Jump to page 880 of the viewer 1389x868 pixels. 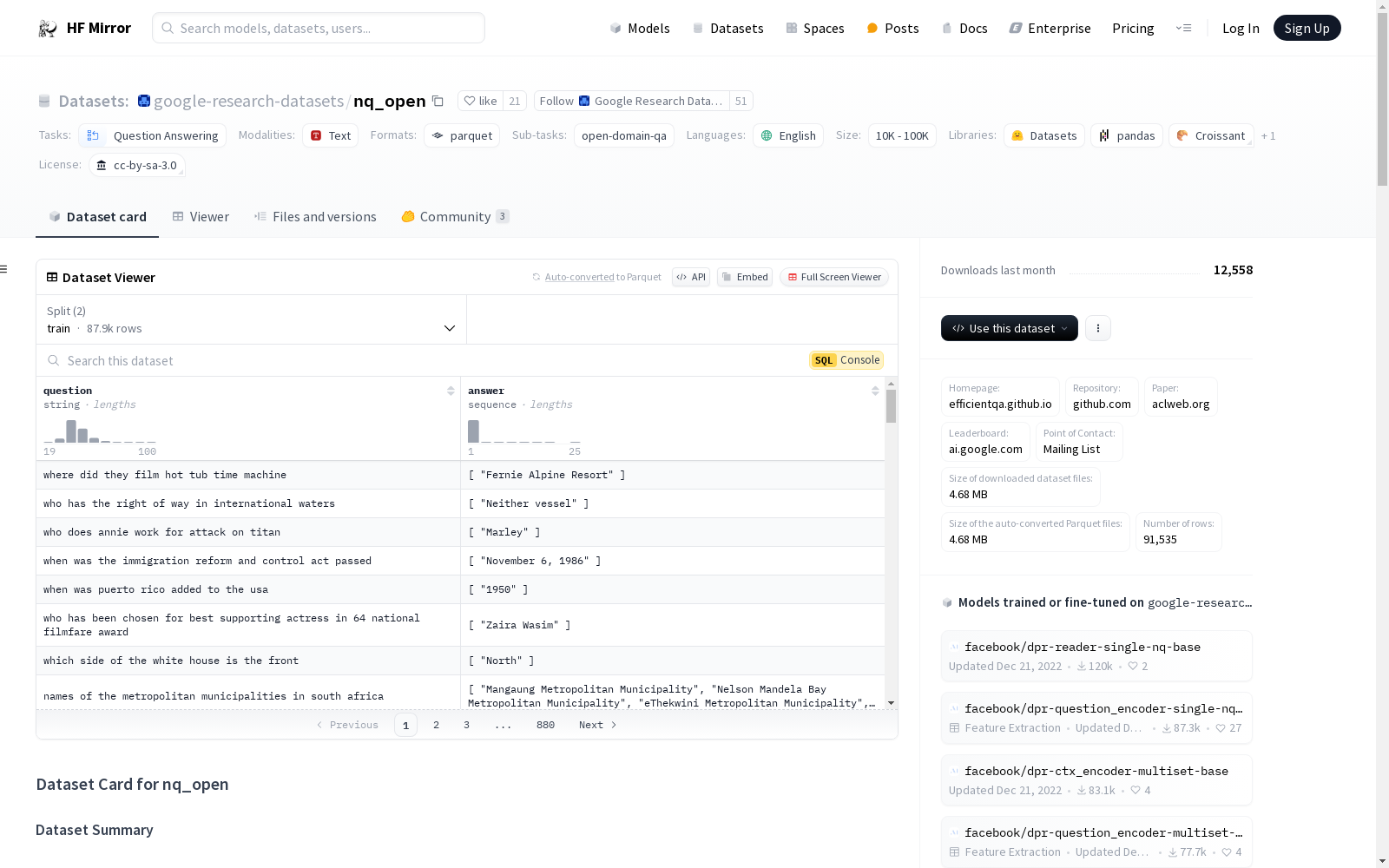[x=545, y=725]
